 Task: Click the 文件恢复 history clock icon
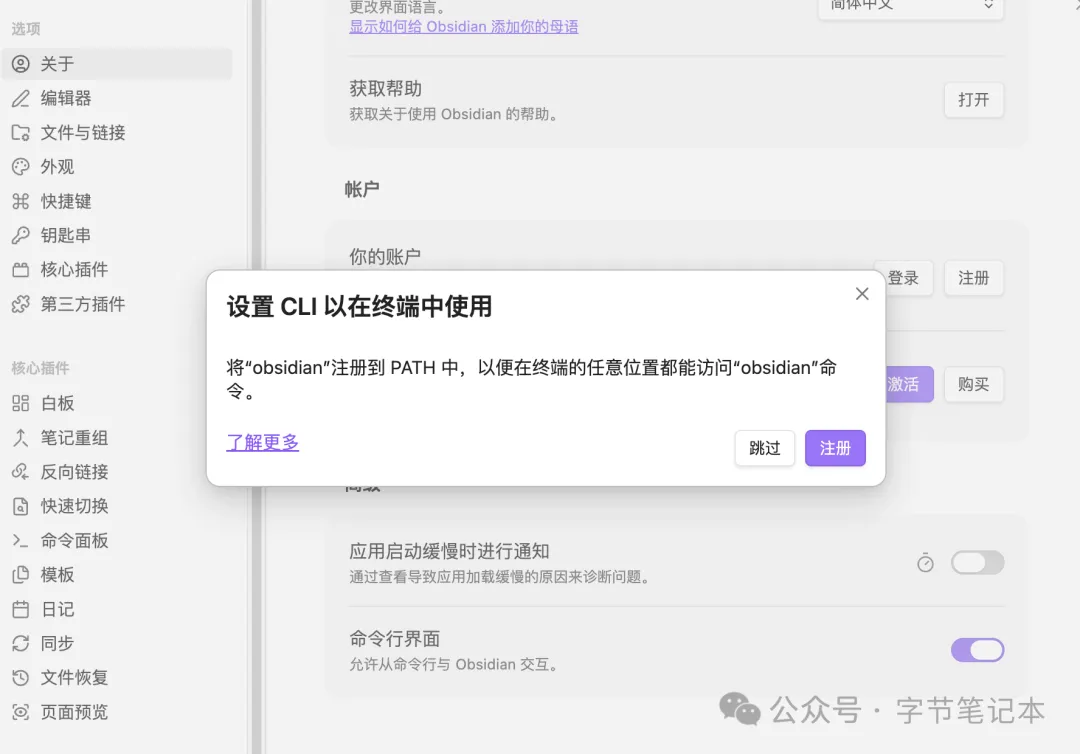[x=21, y=678]
